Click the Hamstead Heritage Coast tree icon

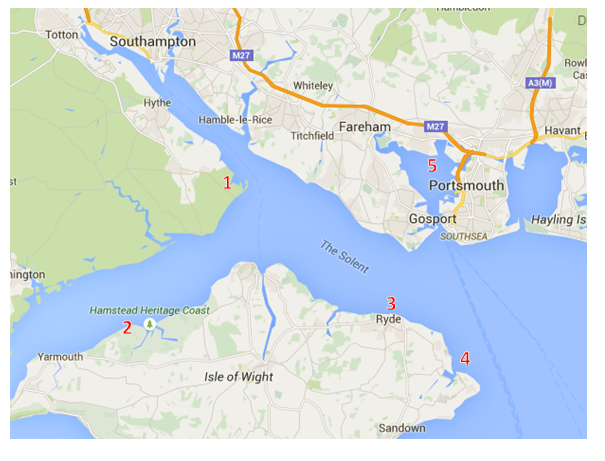click(150, 324)
